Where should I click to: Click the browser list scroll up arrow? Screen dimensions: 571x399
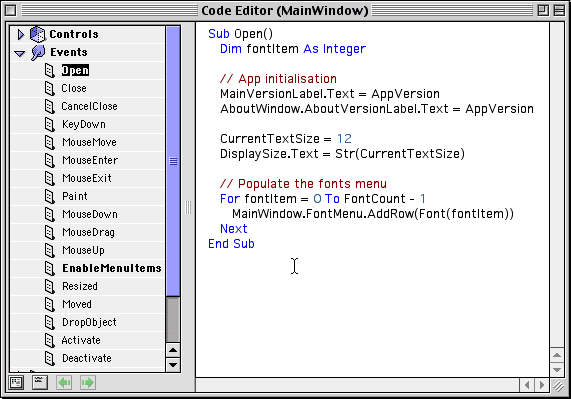pos(173,350)
